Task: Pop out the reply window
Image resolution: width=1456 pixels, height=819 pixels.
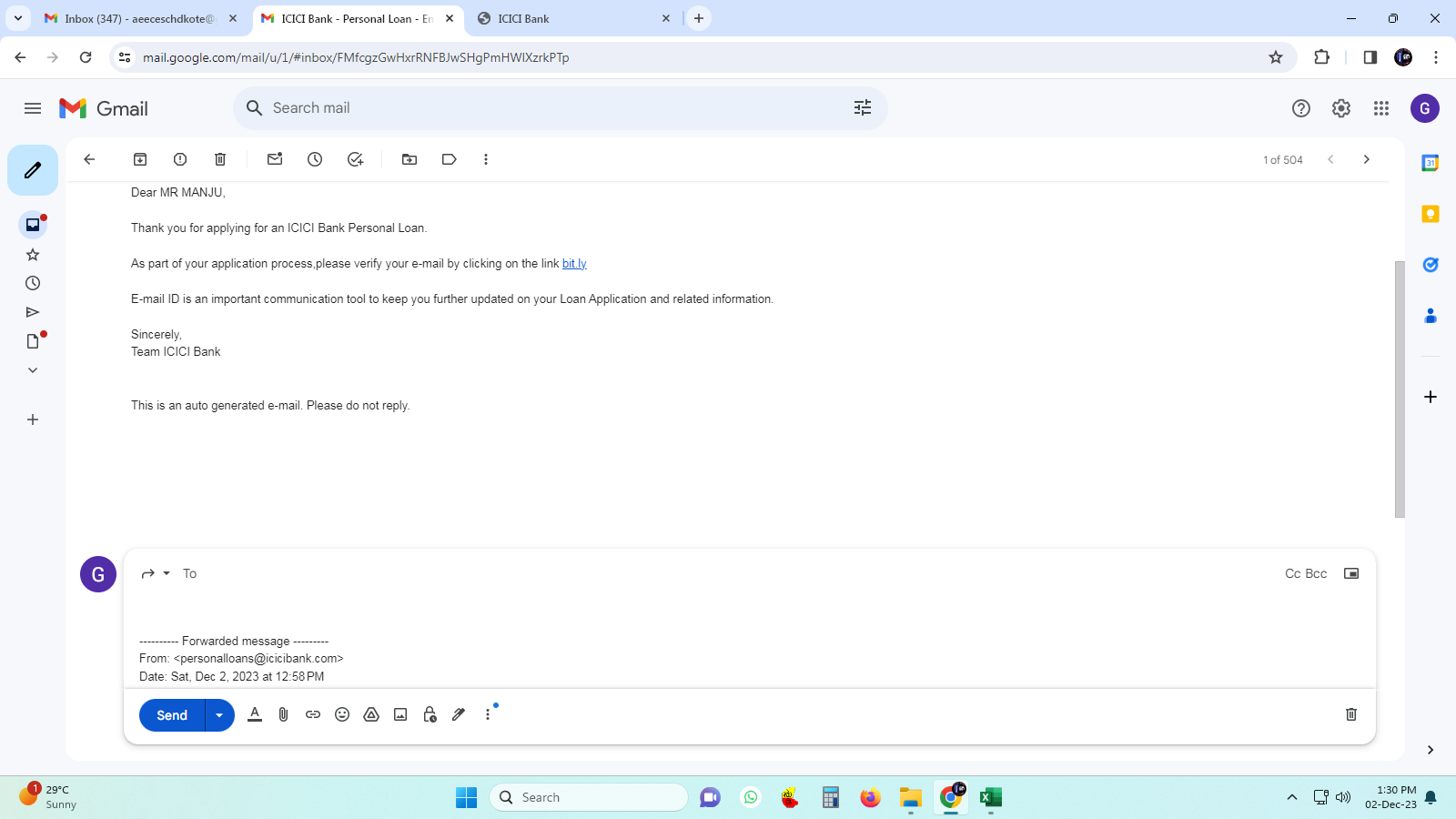Action: coord(1351,573)
